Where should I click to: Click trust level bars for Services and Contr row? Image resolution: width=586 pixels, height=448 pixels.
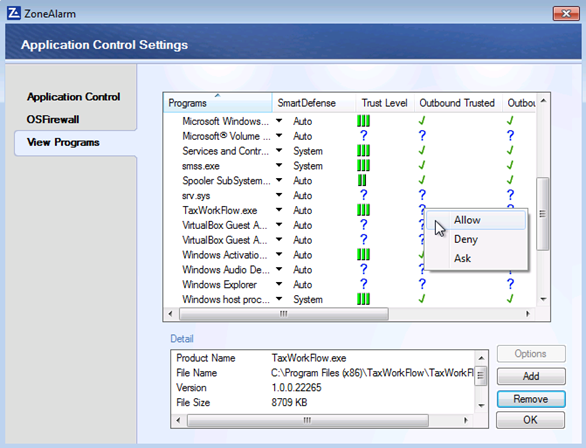[363, 151]
